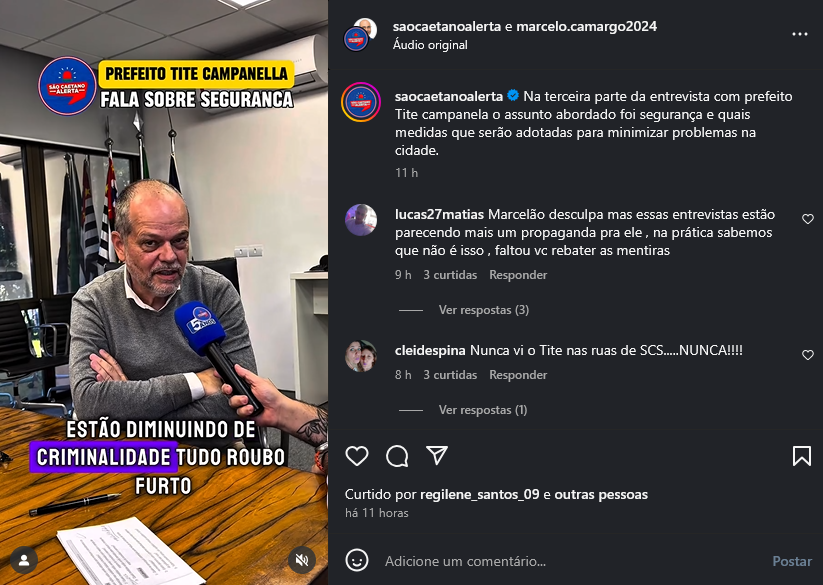Expand Ver respostas (1) replies
The image size is (823, 585).
[x=483, y=410]
